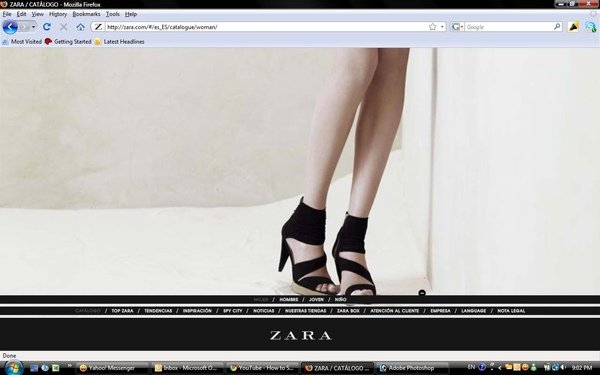The image size is (600, 375).
Task: Open the TENDENCIAS page
Action: (158, 311)
